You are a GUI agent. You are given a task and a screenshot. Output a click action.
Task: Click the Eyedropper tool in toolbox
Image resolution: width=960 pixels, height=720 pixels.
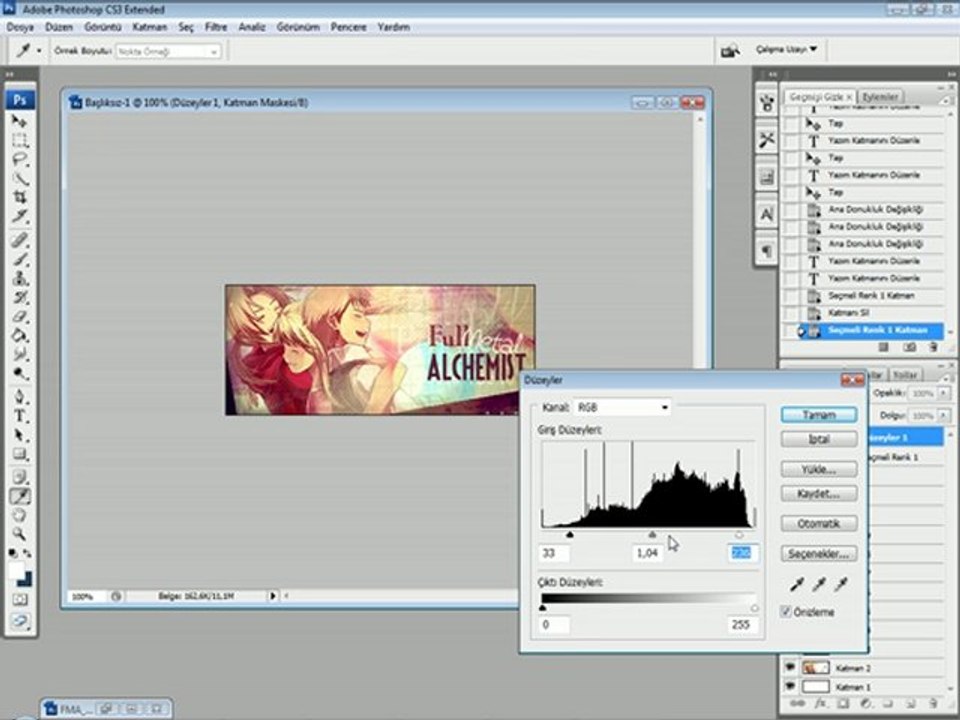pos(20,496)
